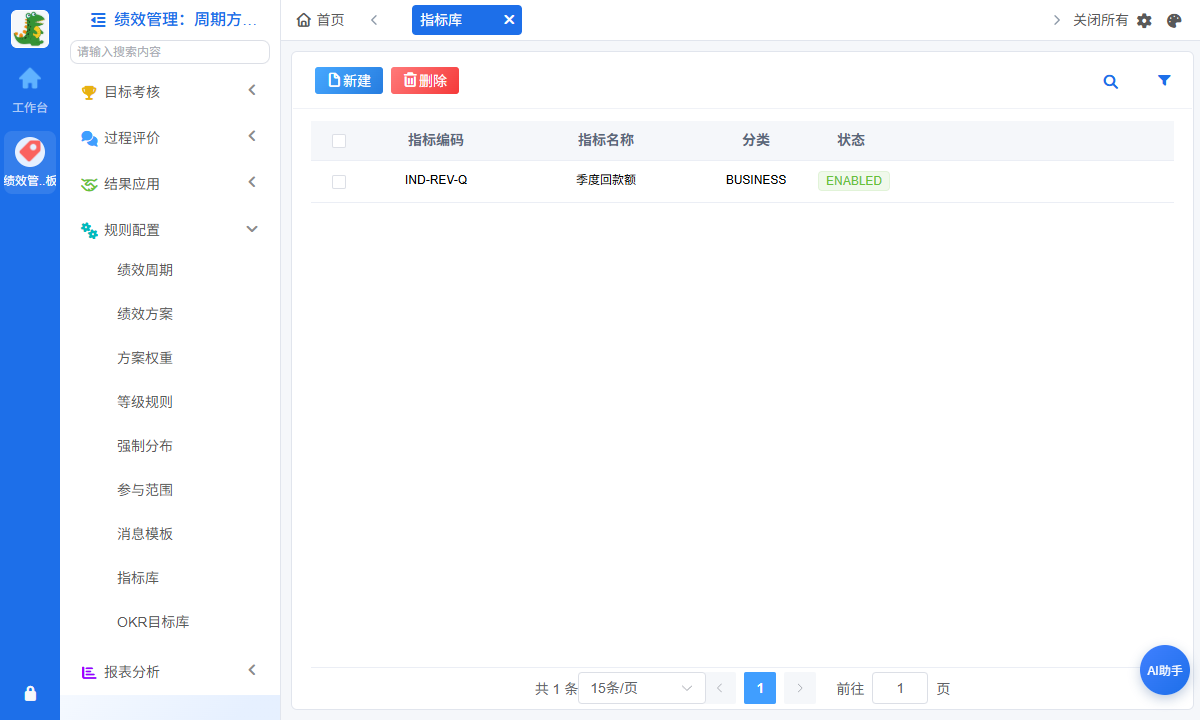Open the 工作台 home icon

tap(30, 78)
